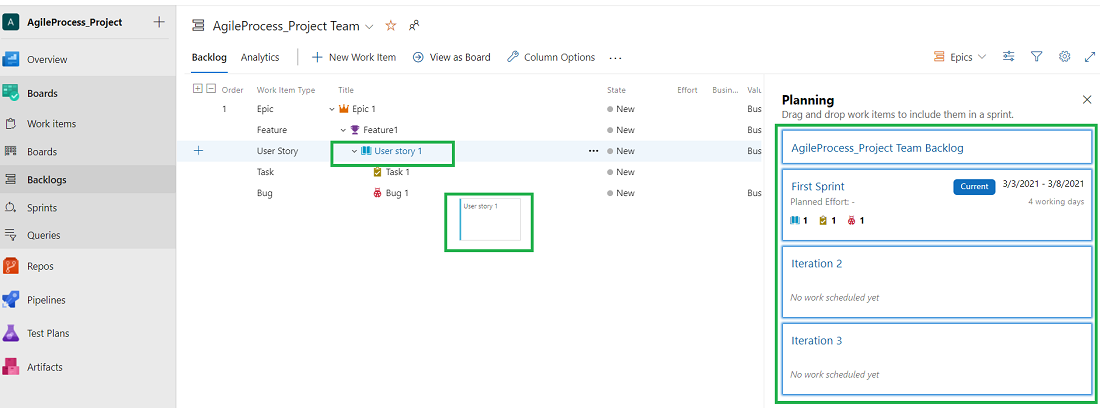Go to Pipelines in the sidebar
The height and width of the screenshot is (408, 1100).
(45, 300)
